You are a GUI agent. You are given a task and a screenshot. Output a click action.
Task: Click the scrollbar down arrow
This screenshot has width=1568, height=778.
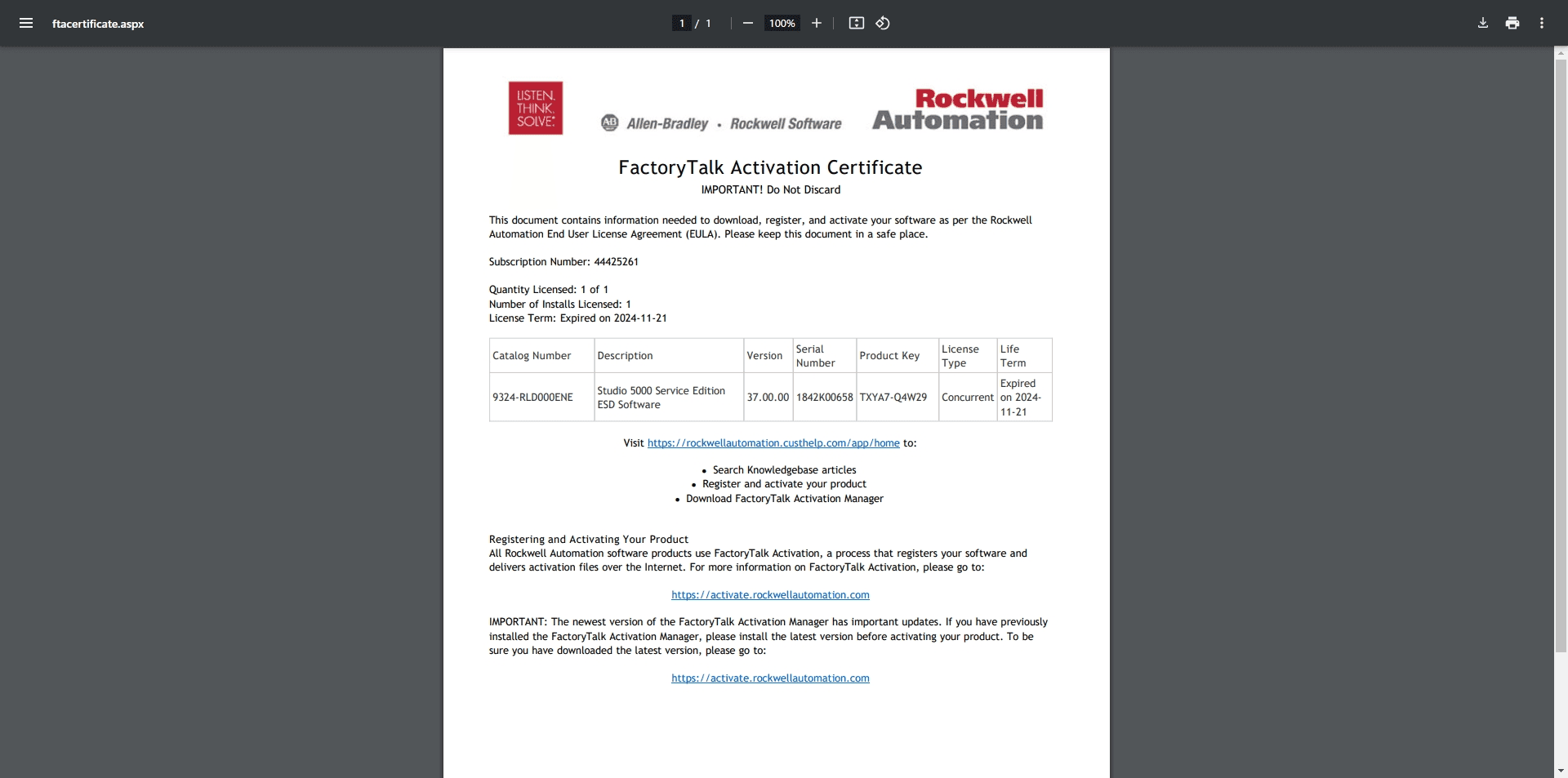click(1561, 771)
